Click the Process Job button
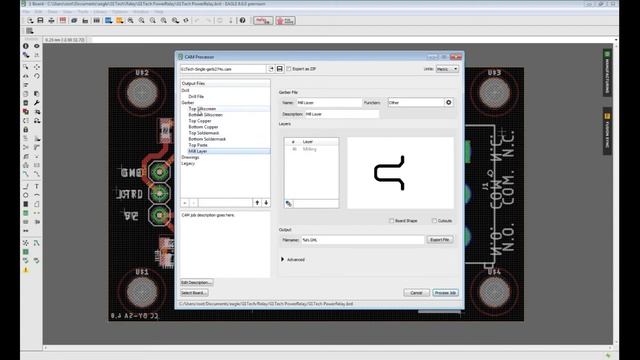The image size is (640, 360). (445, 293)
